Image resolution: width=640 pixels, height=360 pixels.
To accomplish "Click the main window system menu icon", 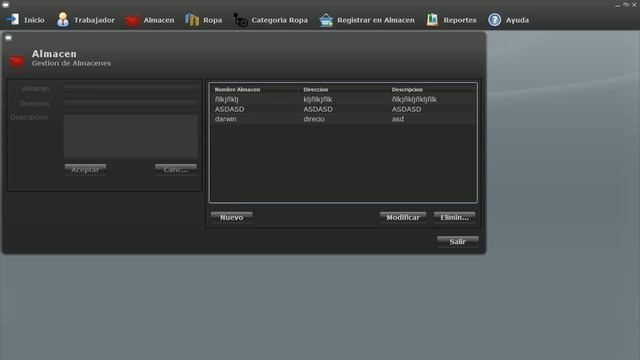I will click(5, 4).
